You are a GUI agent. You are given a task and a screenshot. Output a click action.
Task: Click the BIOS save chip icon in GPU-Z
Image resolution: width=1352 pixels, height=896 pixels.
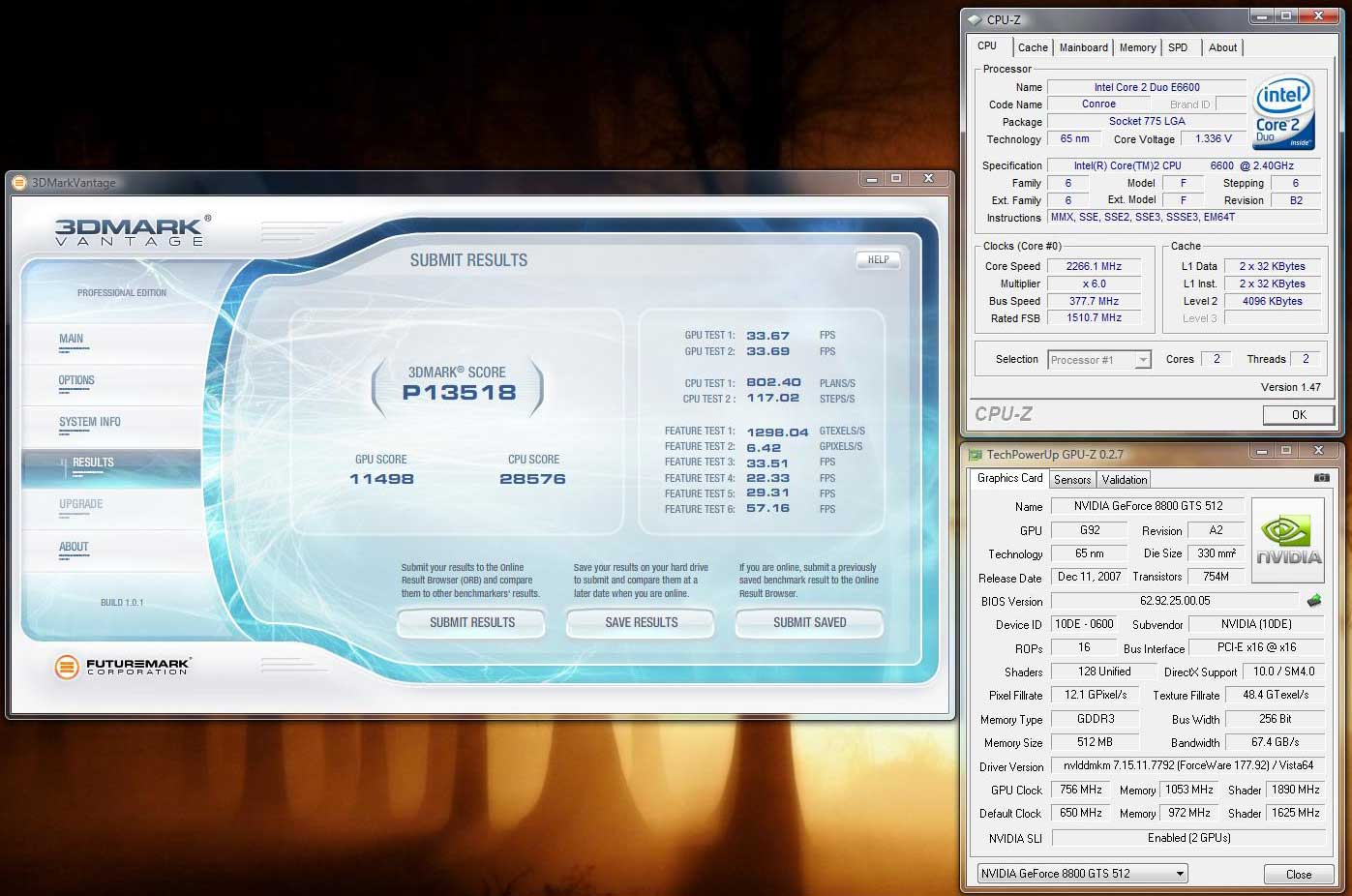[1314, 601]
